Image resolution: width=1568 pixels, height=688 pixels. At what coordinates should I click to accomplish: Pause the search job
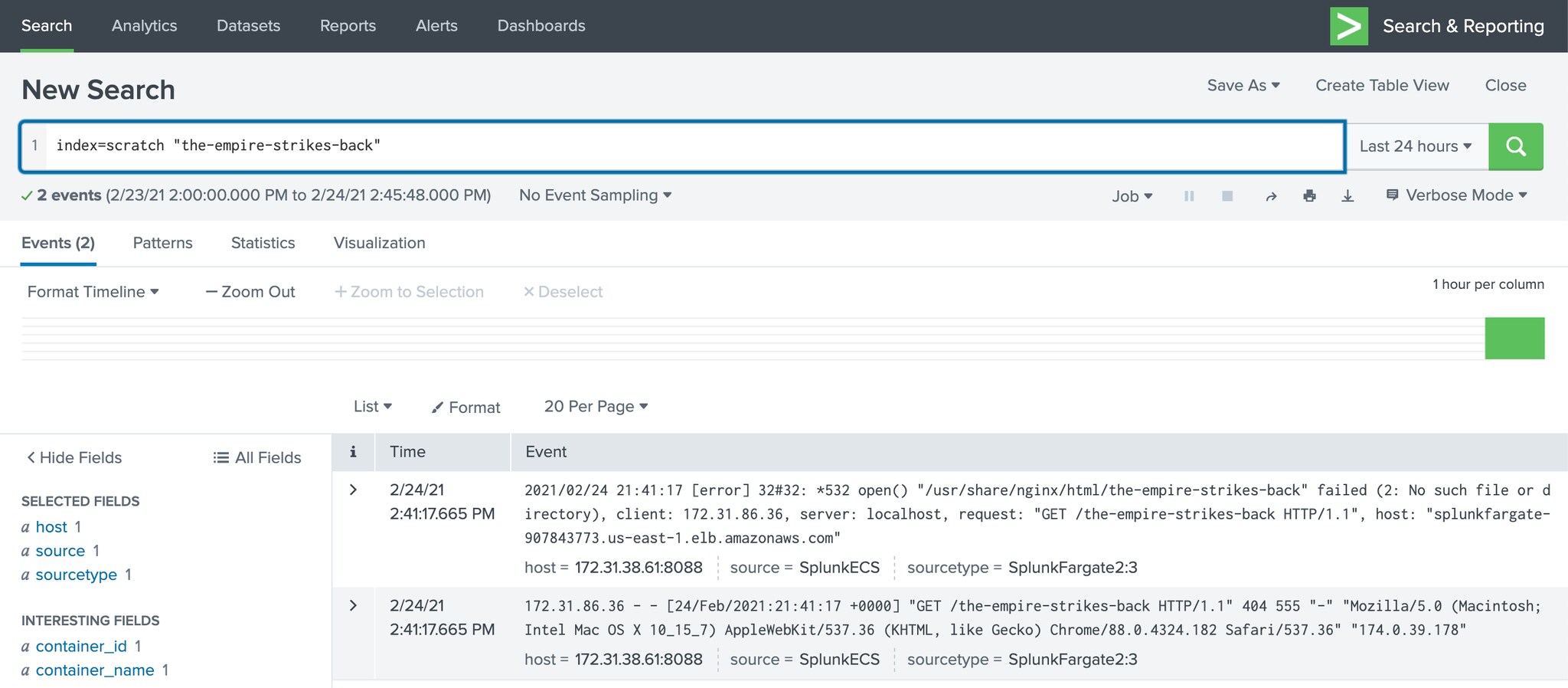1189,196
